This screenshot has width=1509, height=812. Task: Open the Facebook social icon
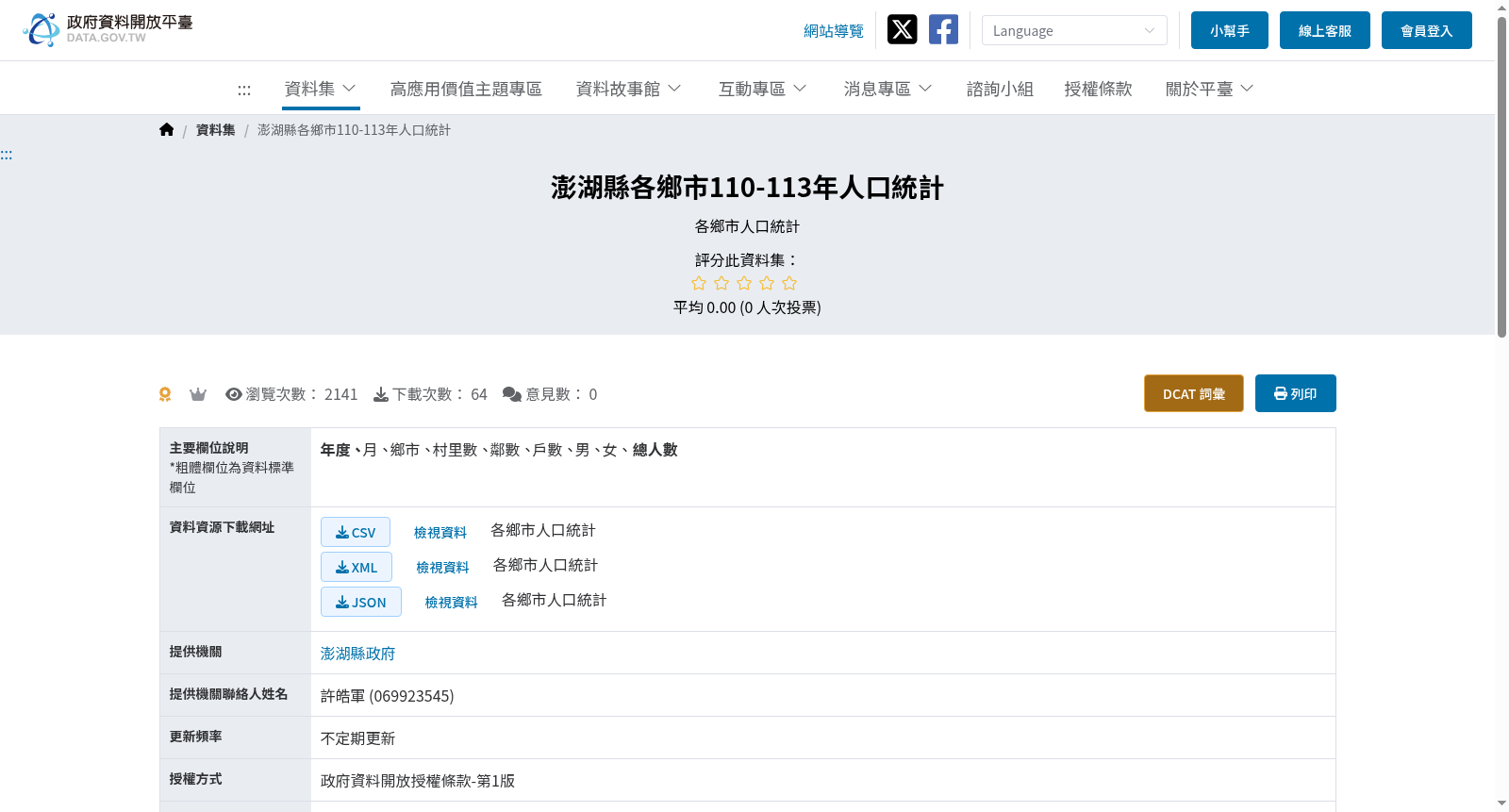(x=943, y=29)
